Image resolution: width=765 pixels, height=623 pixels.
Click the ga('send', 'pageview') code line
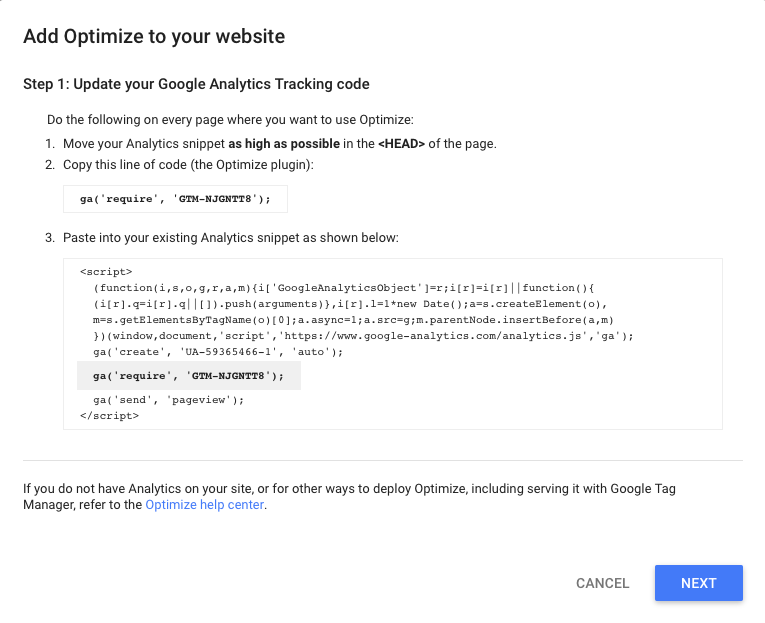tap(168, 400)
